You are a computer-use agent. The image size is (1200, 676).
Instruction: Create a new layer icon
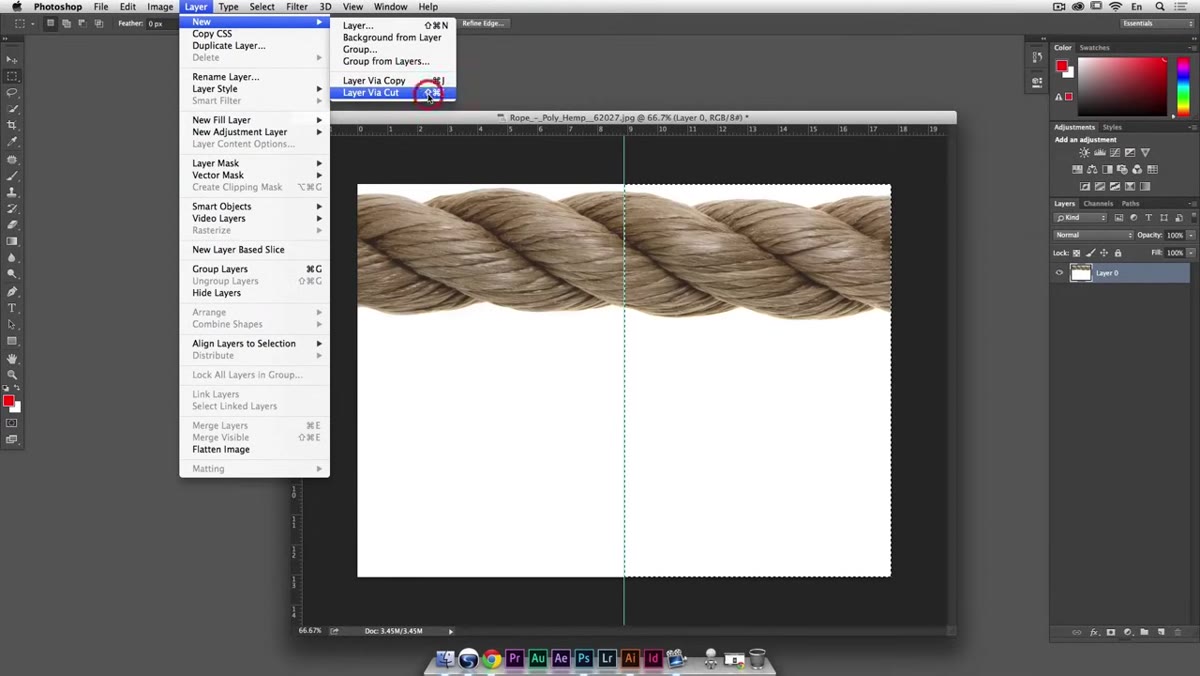pyautogui.click(x=1161, y=632)
